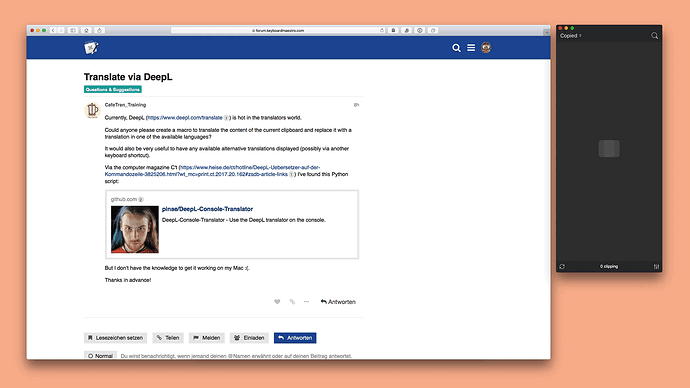This screenshot has width=690, height=388.
Task: Click the Melden button
Action: pos(207,338)
